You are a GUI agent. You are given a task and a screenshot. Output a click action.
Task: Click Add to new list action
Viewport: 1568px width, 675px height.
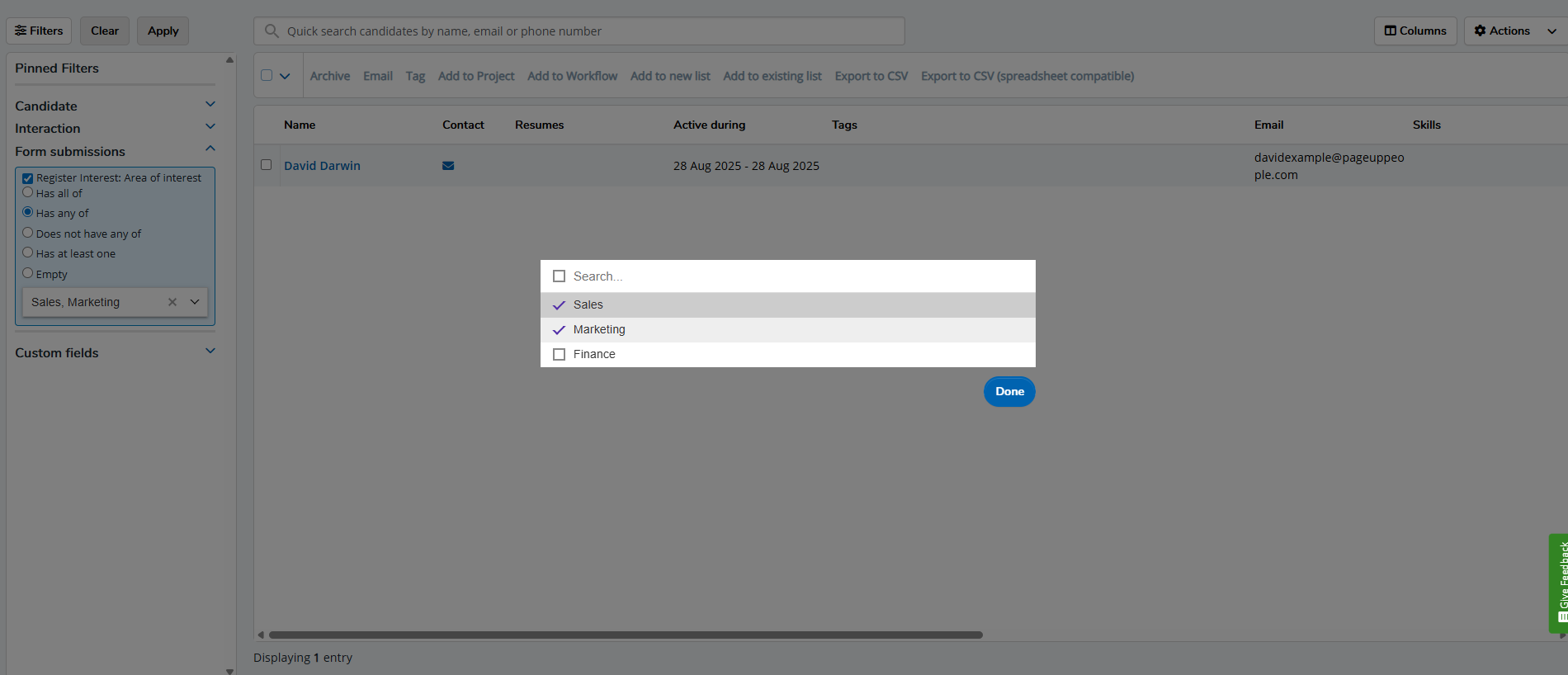point(670,76)
